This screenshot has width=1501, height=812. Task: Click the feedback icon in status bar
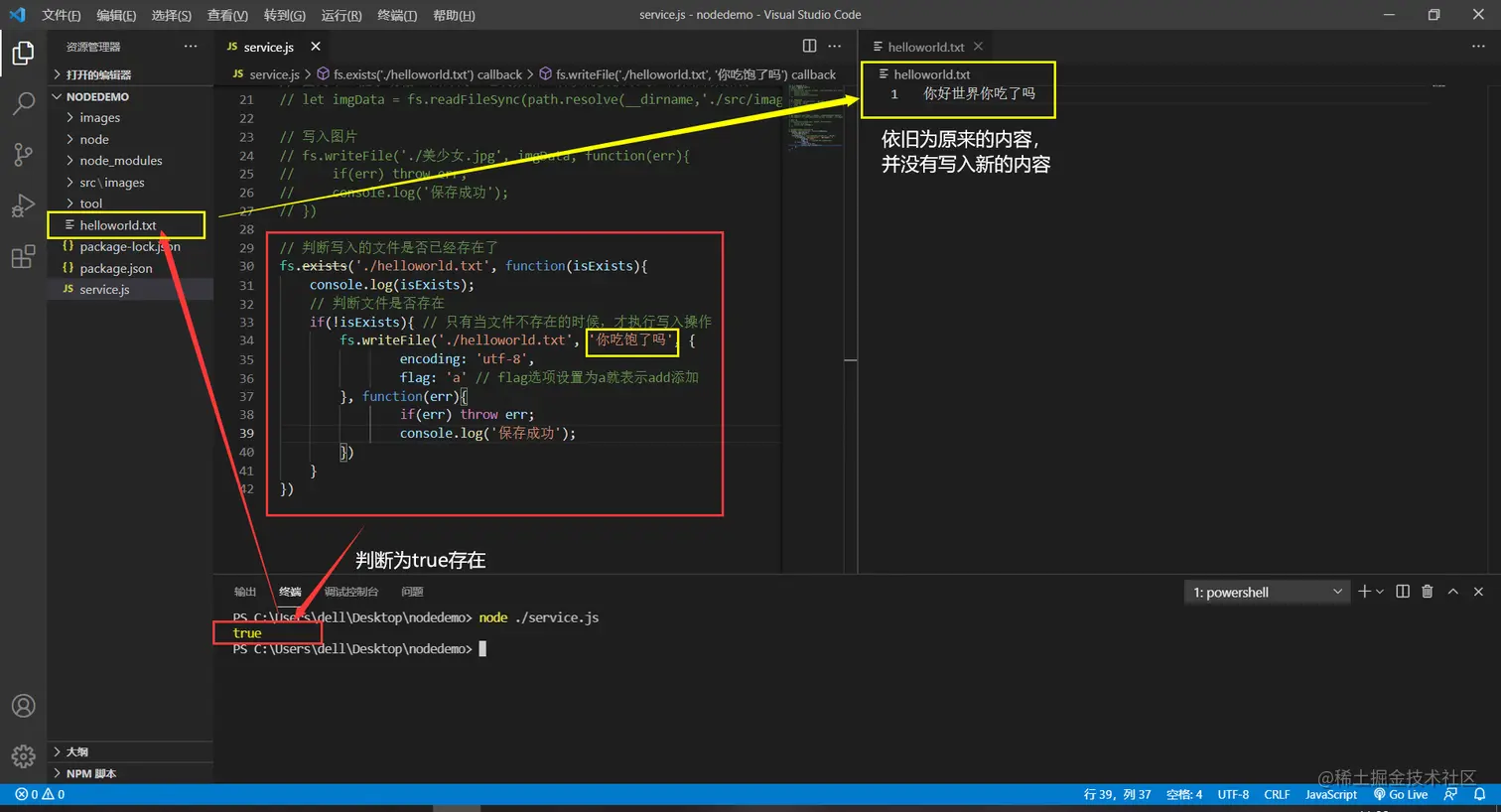[1451, 794]
